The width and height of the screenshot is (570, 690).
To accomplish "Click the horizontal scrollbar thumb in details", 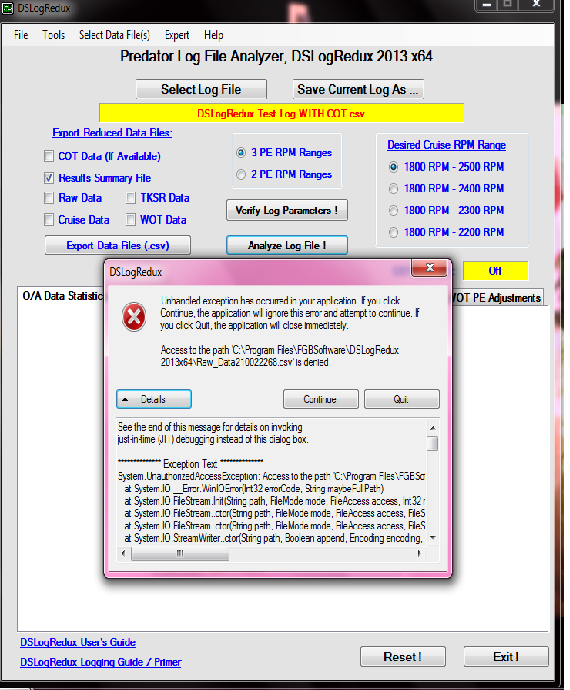I will (180, 553).
